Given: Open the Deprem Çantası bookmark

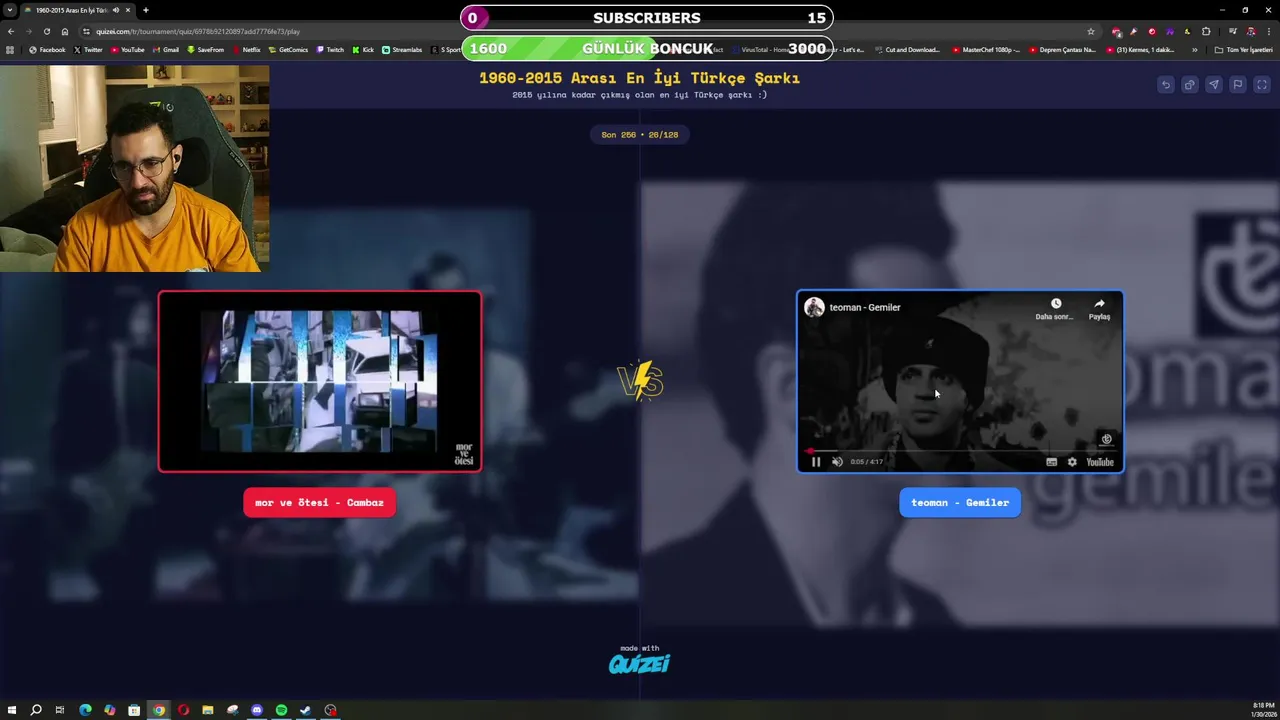Looking at the screenshot, I should tap(1062, 49).
